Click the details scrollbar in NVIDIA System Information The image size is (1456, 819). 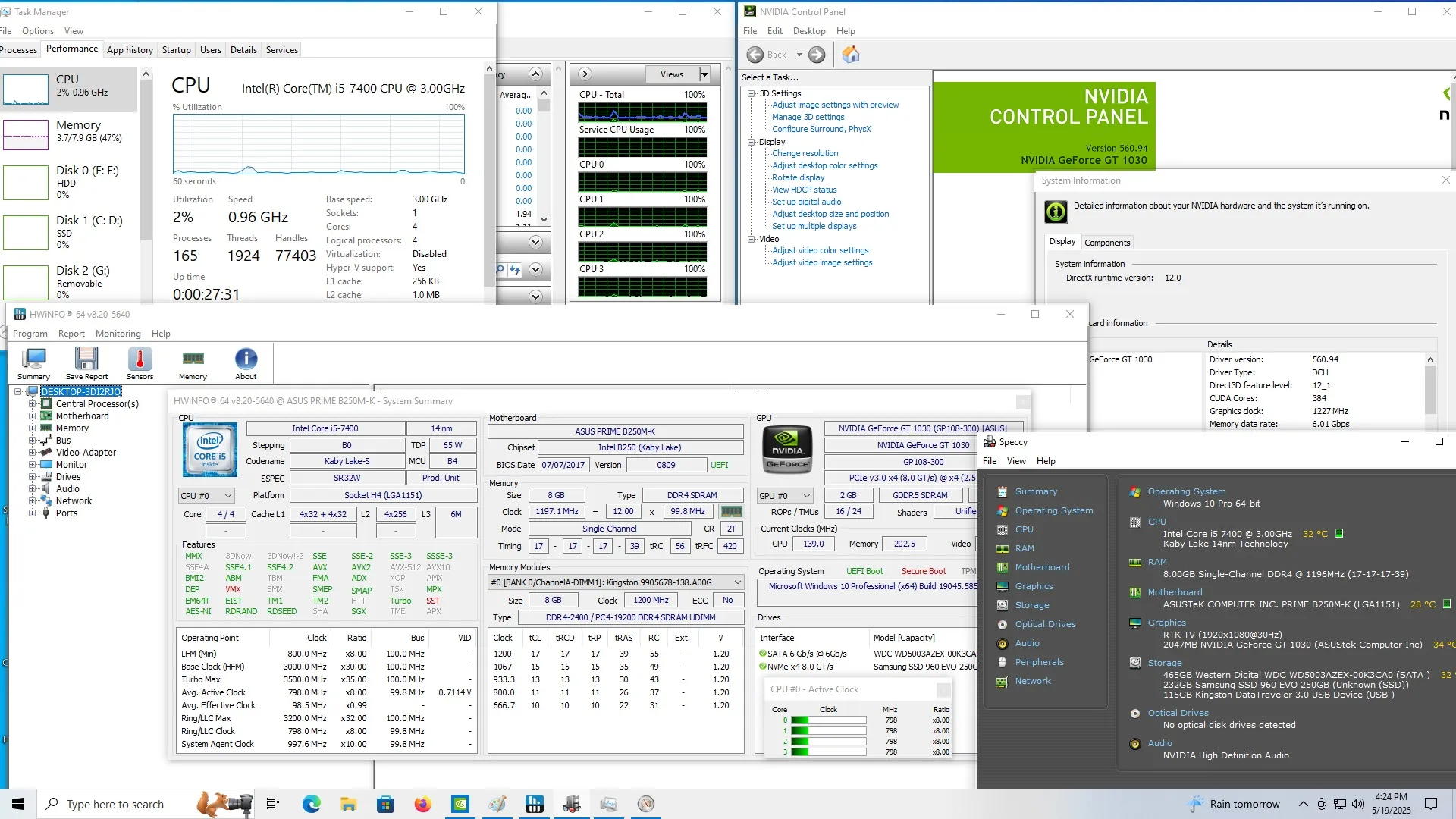pos(1430,391)
